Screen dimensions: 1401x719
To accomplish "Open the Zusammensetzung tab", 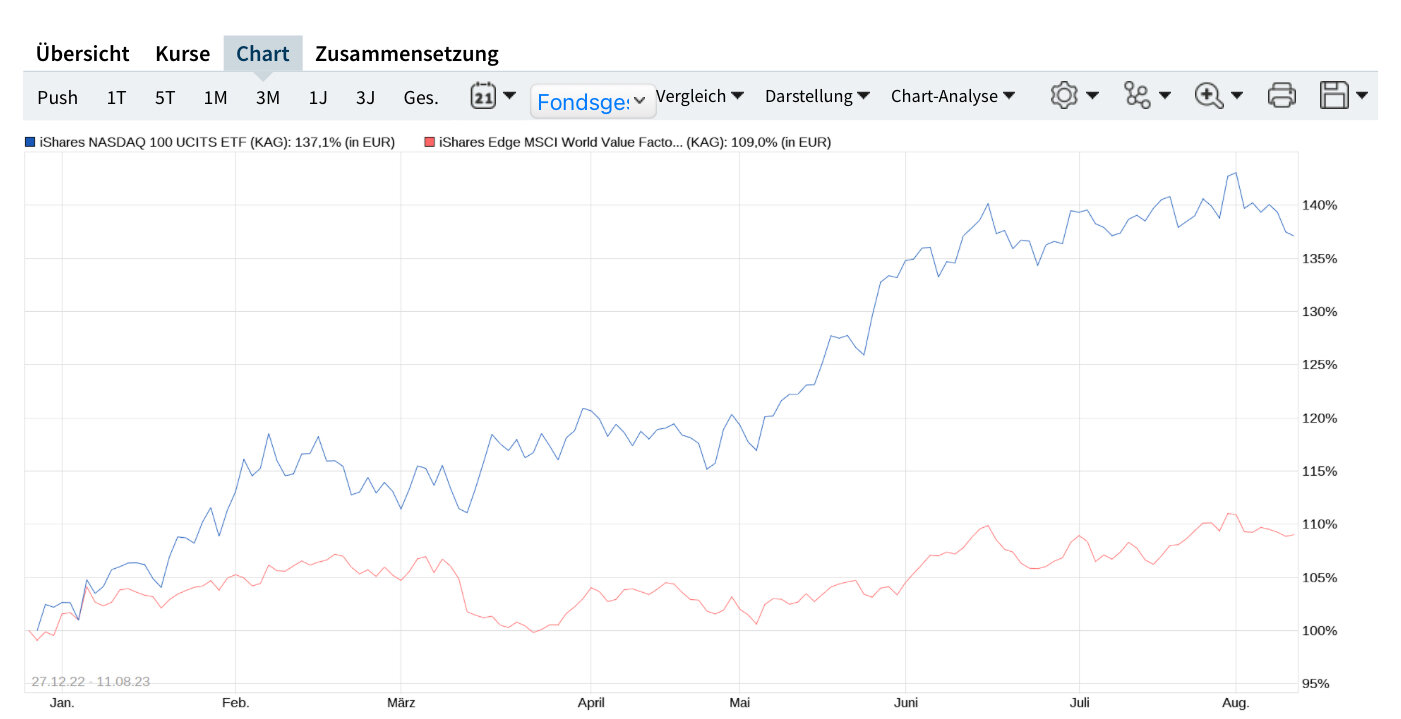I will point(406,54).
